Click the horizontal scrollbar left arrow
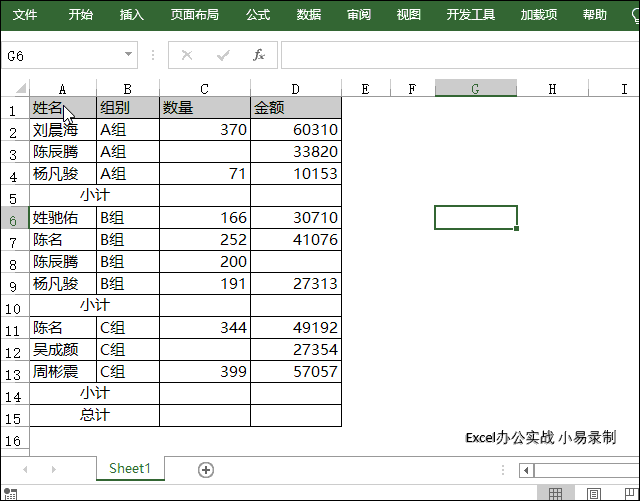Viewport: 640px width, 501px height. pyautogui.click(x=526, y=470)
